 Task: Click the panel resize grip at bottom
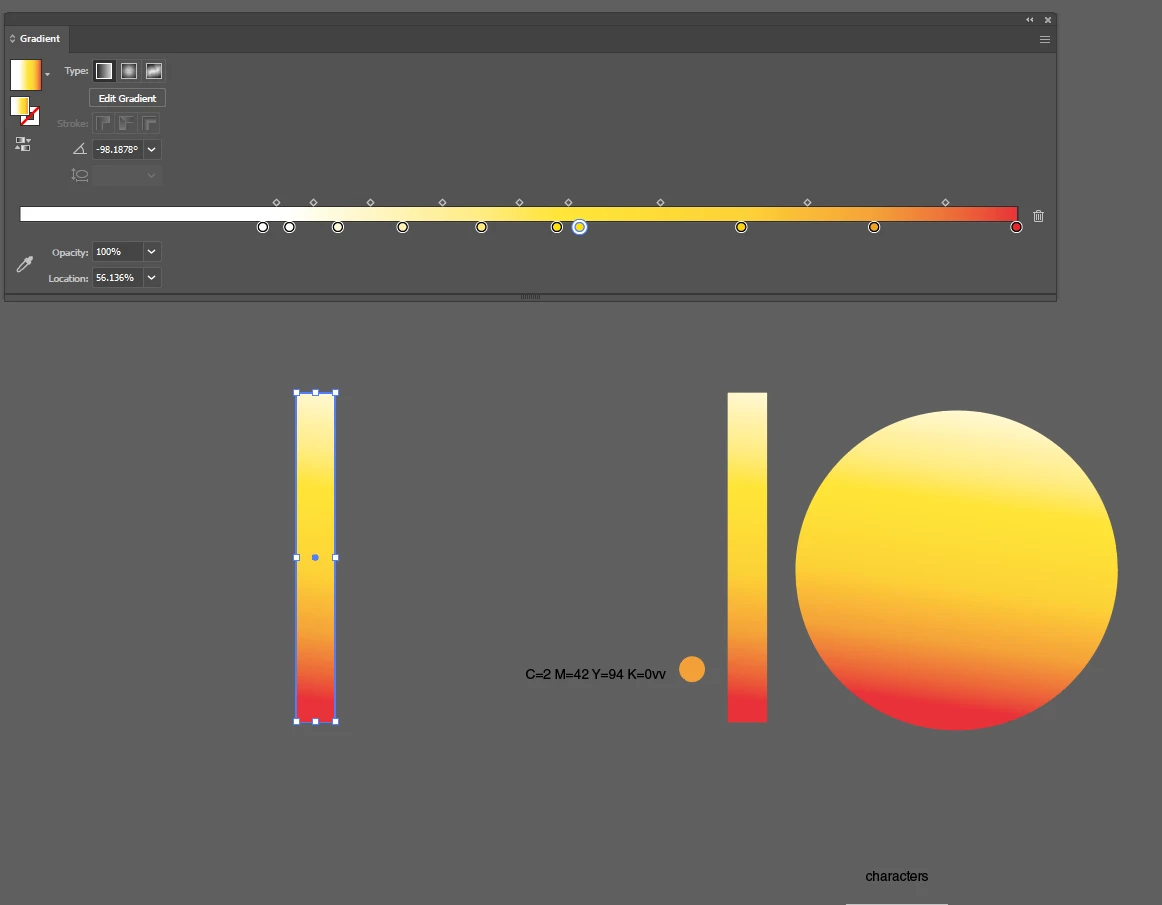tap(530, 296)
